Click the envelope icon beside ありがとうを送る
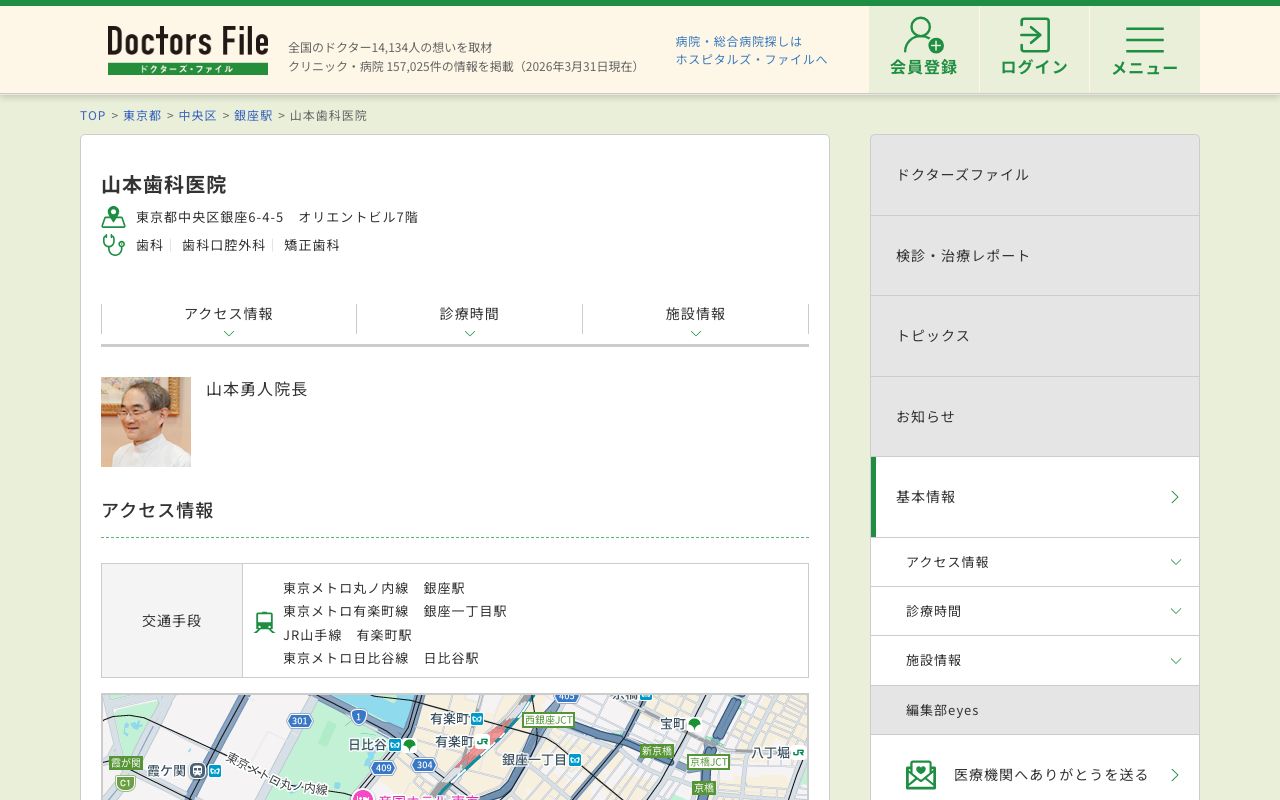The width and height of the screenshot is (1280, 800). pyautogui.click(x=921, y=775)
